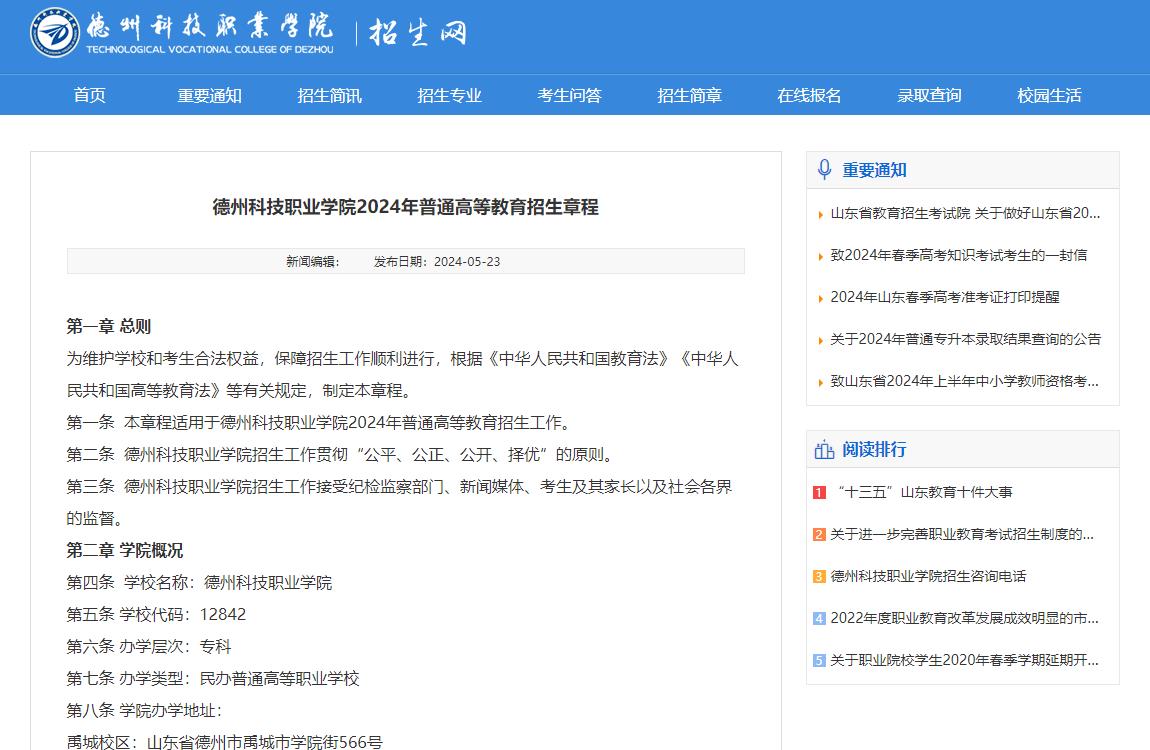Click the line starting 第一条 本章程适用于
1150x750 pixels.
point(319,422)
